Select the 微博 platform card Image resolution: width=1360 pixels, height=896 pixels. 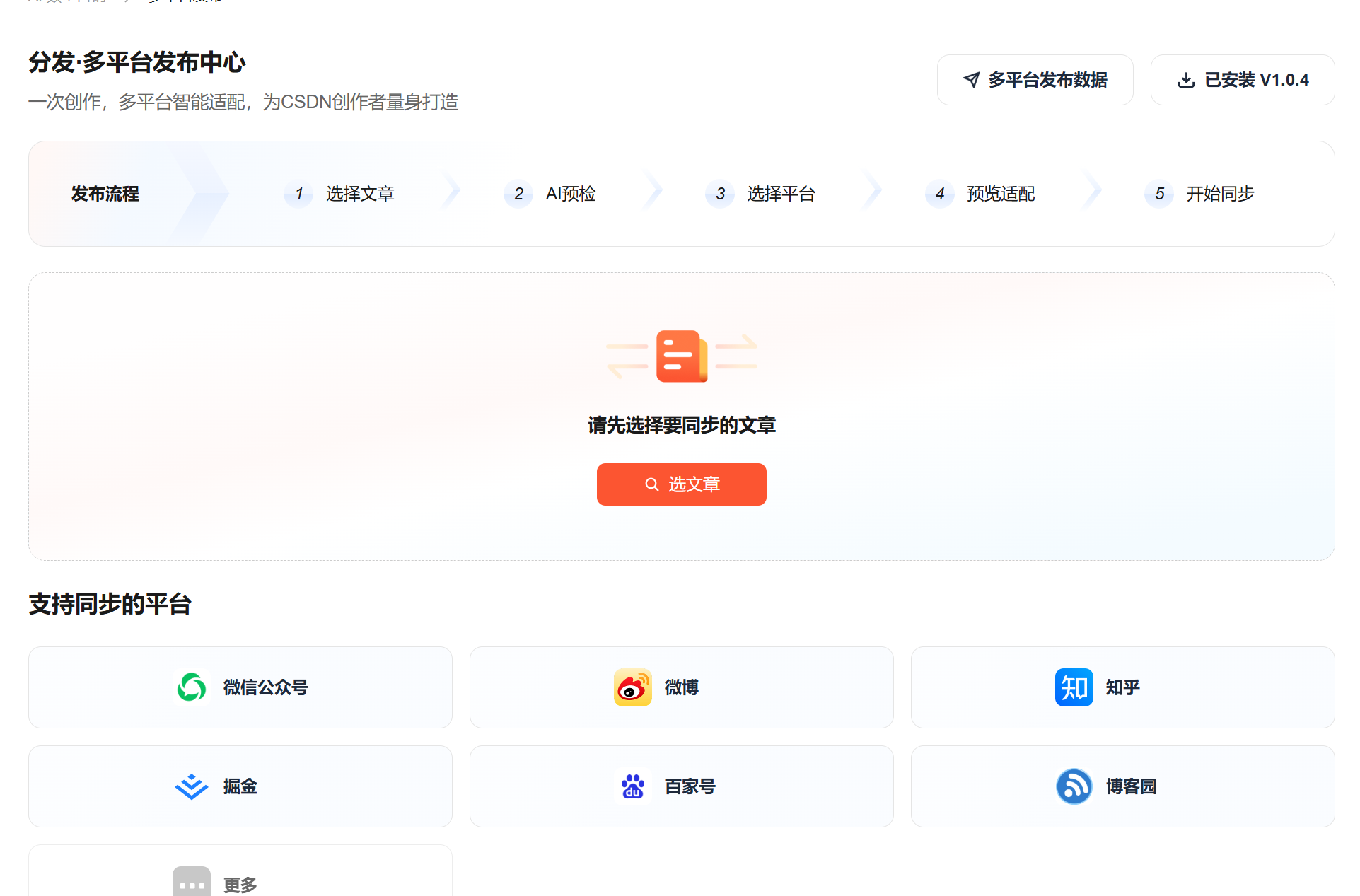pos(681,687)
